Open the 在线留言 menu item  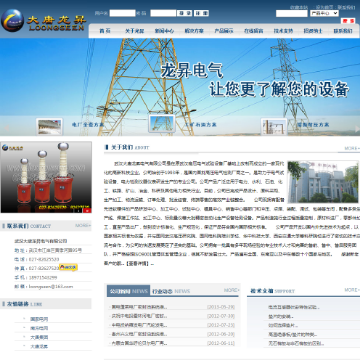[x=253, y=31]
